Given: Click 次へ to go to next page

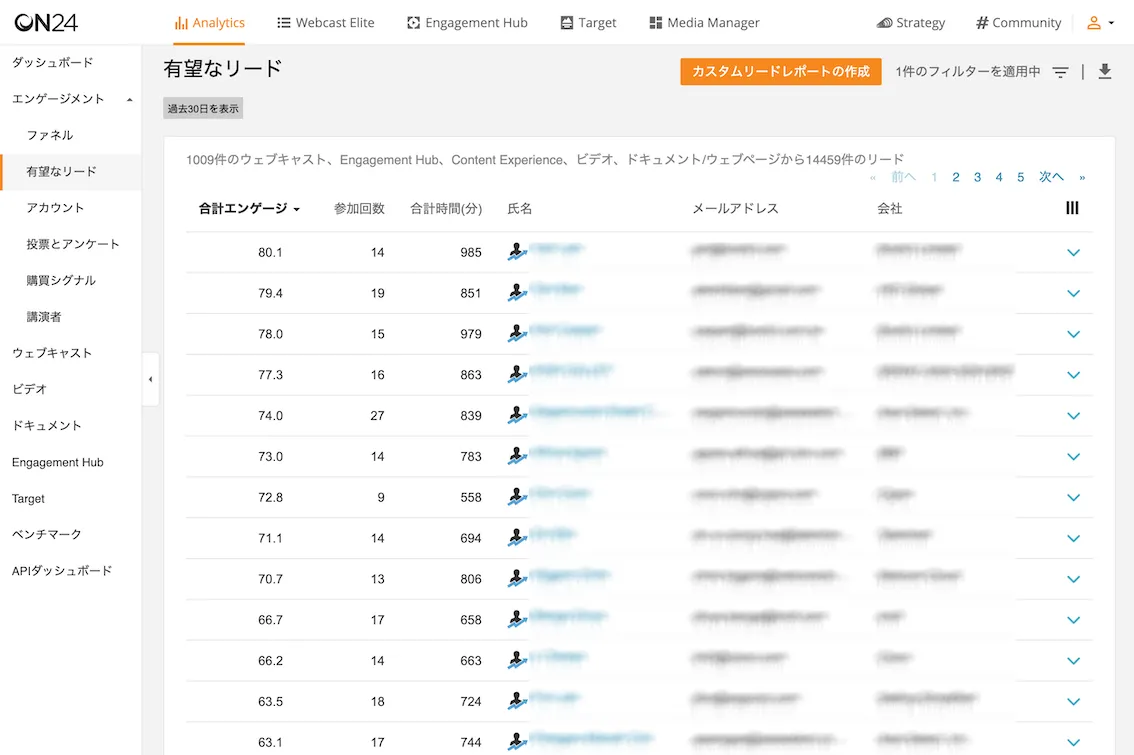Looking at the screenshot, I should [1051, 177].
